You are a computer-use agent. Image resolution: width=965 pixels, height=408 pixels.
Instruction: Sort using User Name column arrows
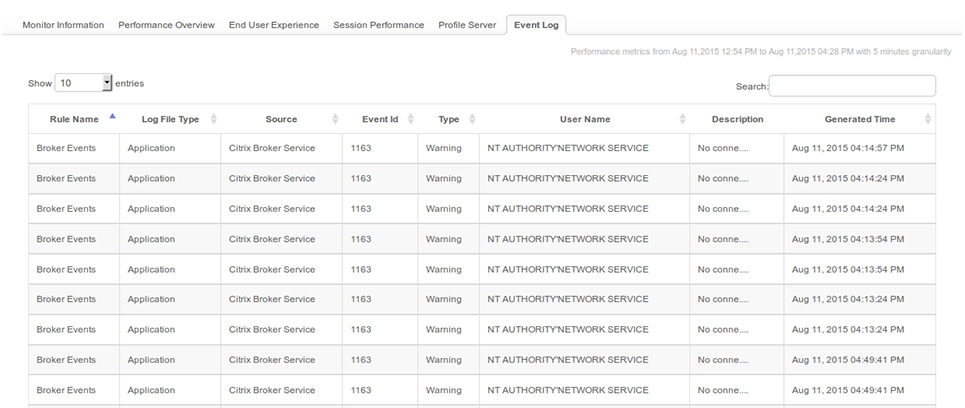click(x=682, y=119)
